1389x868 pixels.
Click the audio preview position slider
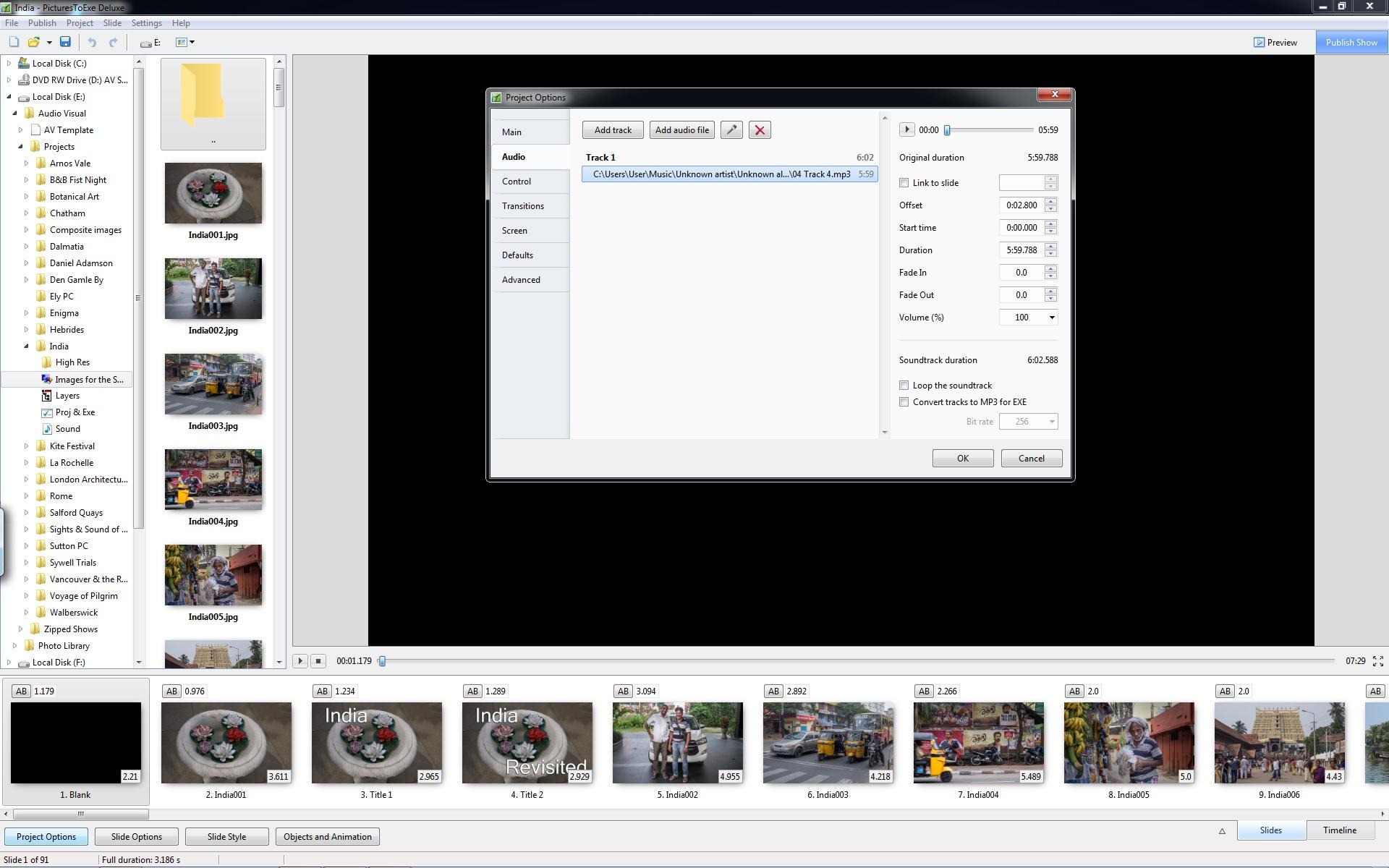click(990, 130)
